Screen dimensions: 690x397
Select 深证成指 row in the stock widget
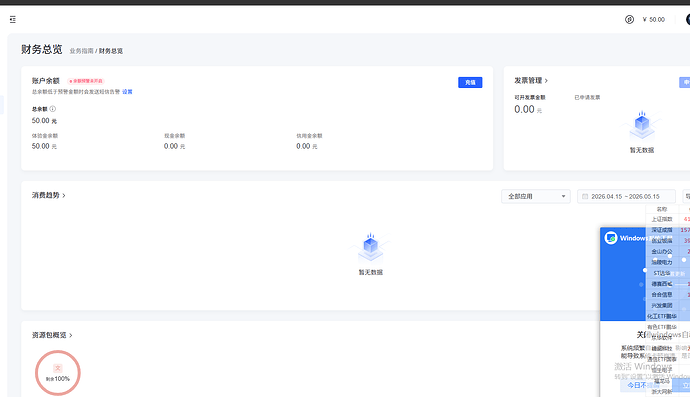click(668, 230)
